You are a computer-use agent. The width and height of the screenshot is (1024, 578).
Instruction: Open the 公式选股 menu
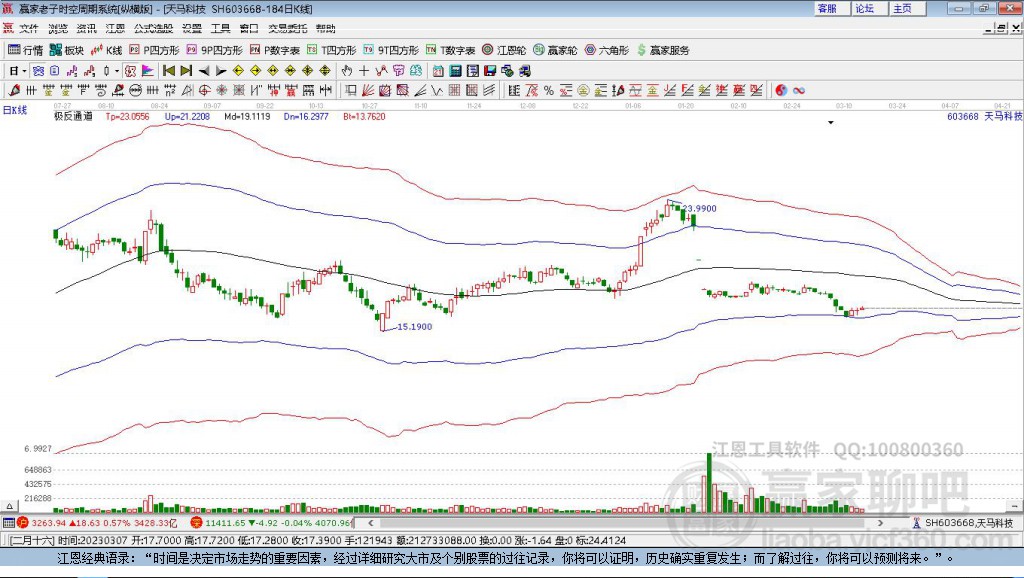[153, 28]
